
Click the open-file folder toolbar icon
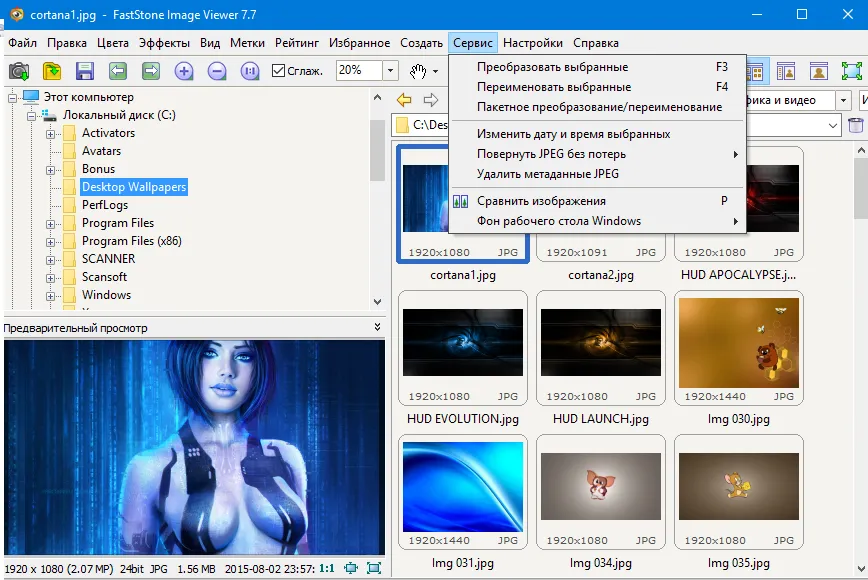click(x=51, y=71)
